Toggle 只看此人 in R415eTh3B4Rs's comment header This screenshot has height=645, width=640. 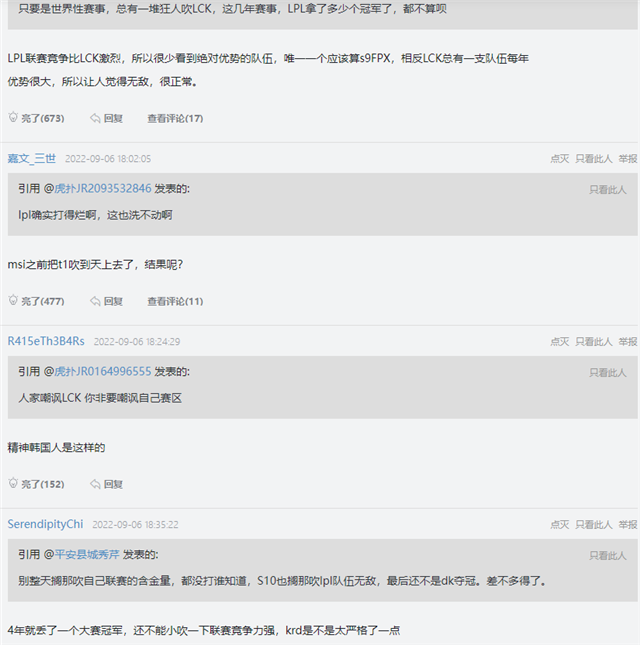point(593,341)
